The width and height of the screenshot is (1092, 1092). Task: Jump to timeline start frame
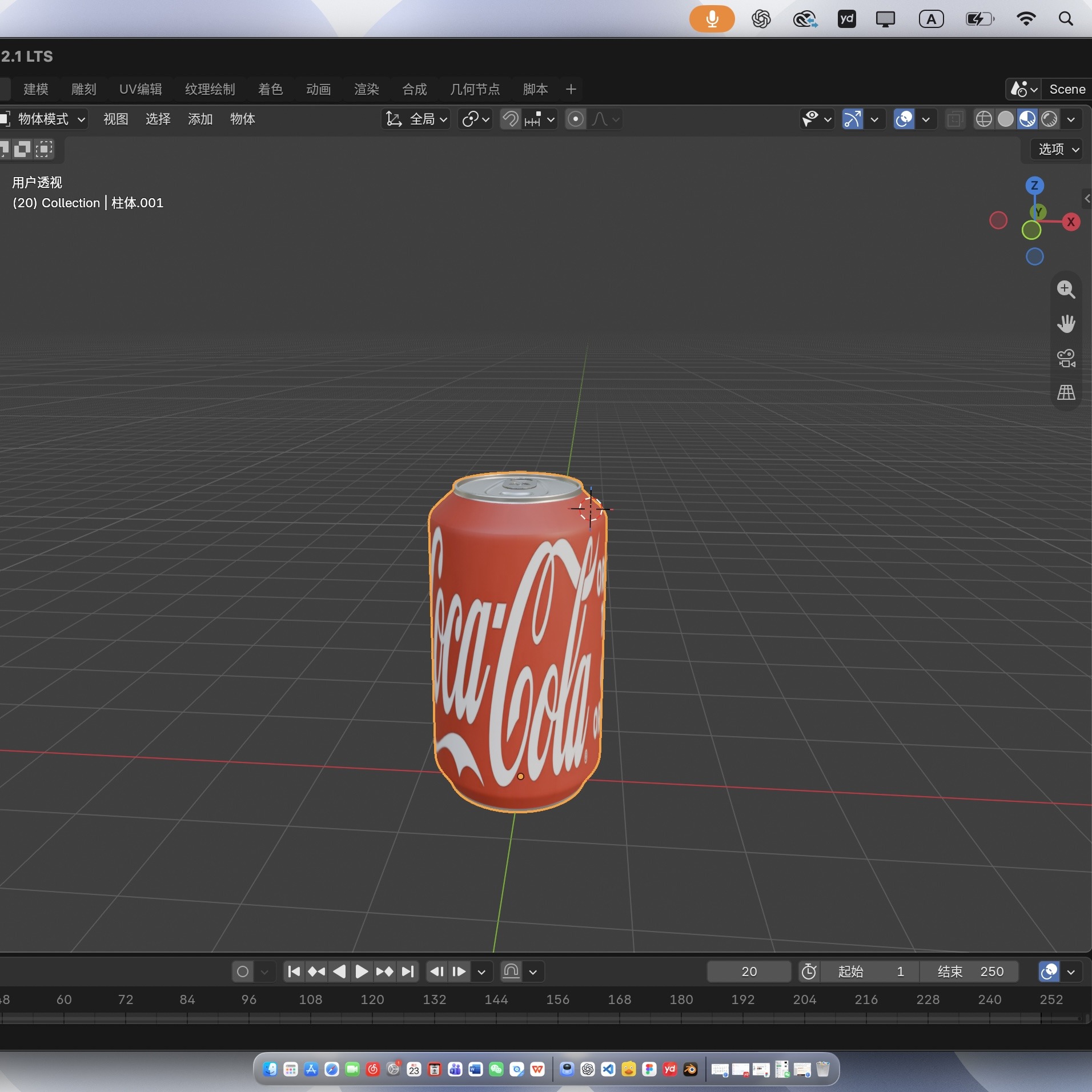(294, 971)
